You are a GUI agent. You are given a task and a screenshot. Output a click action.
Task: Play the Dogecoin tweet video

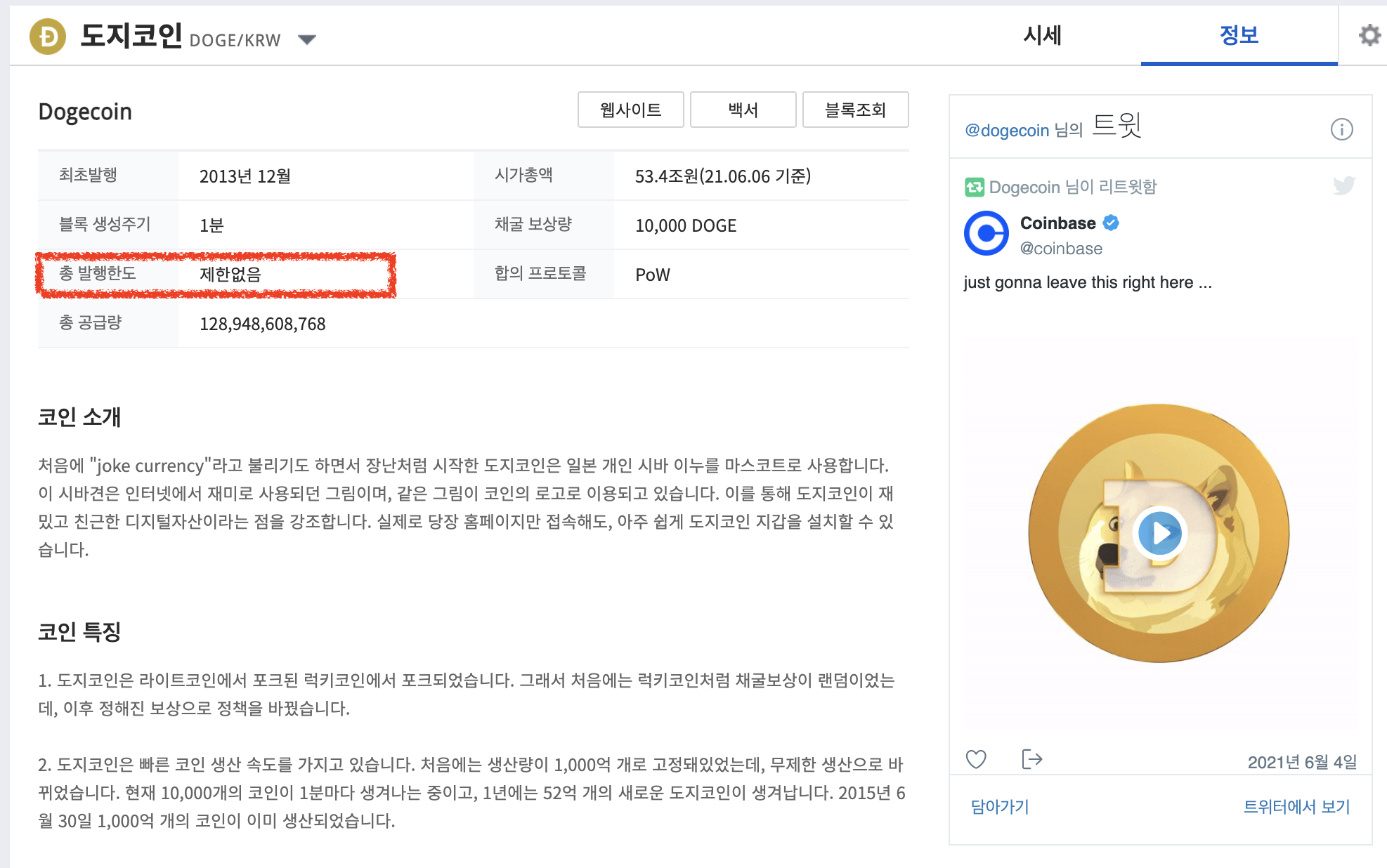point(1159,533)
